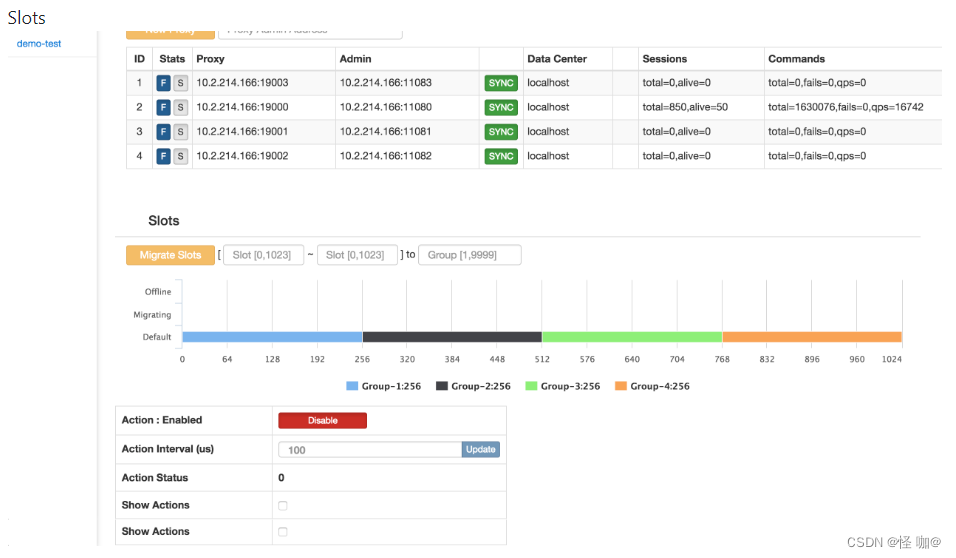Click the S stats icon for proxy 3
The height and width of the screenshot is (558, 956).
point(180,132)
